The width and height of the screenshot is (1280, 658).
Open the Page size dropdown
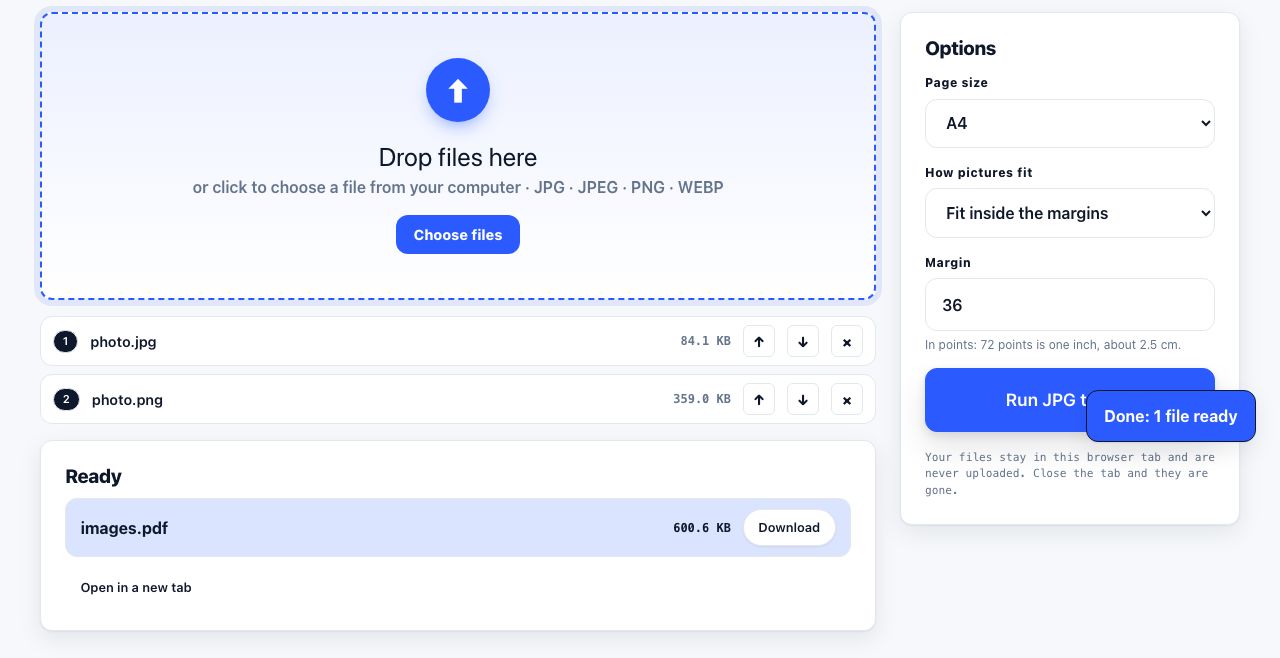pyautogui.click(x=1070, y=123)
